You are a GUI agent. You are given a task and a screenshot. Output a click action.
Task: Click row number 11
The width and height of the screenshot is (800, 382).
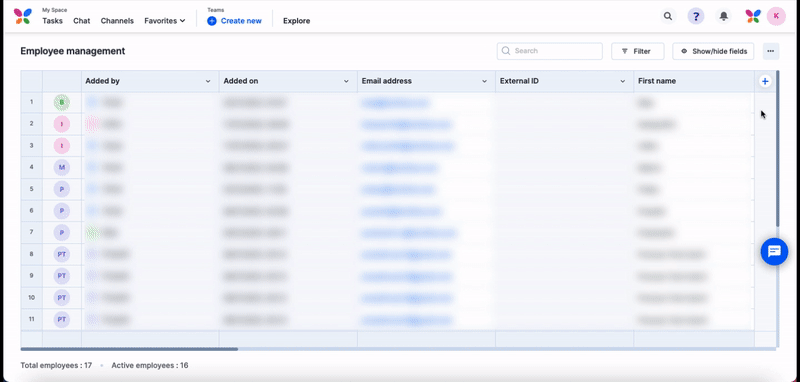(32, 319)
